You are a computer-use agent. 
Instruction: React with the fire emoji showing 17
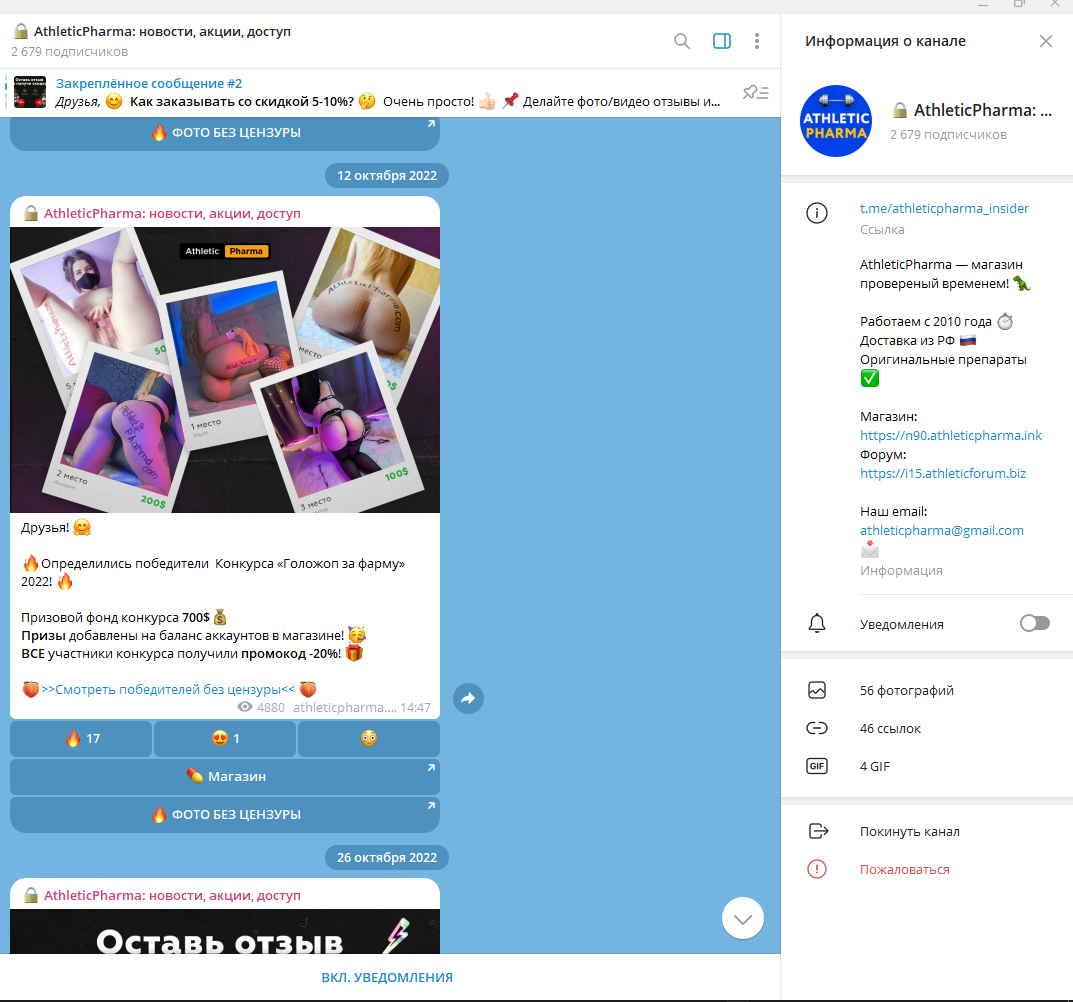(x=81, y=739)
